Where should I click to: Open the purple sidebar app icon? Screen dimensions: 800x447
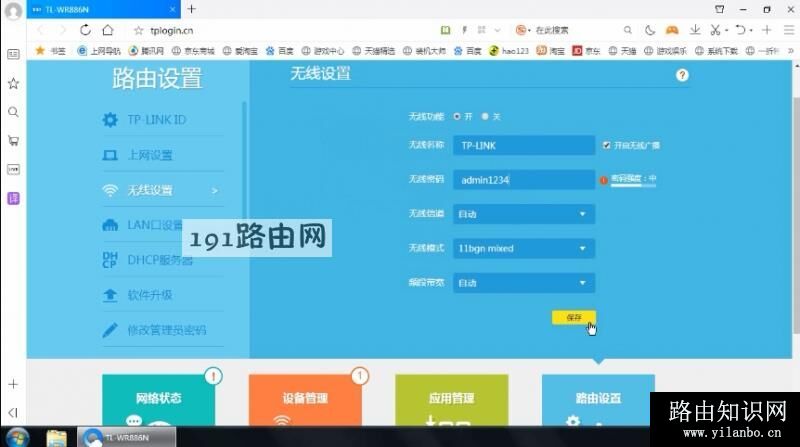(13, 198)
